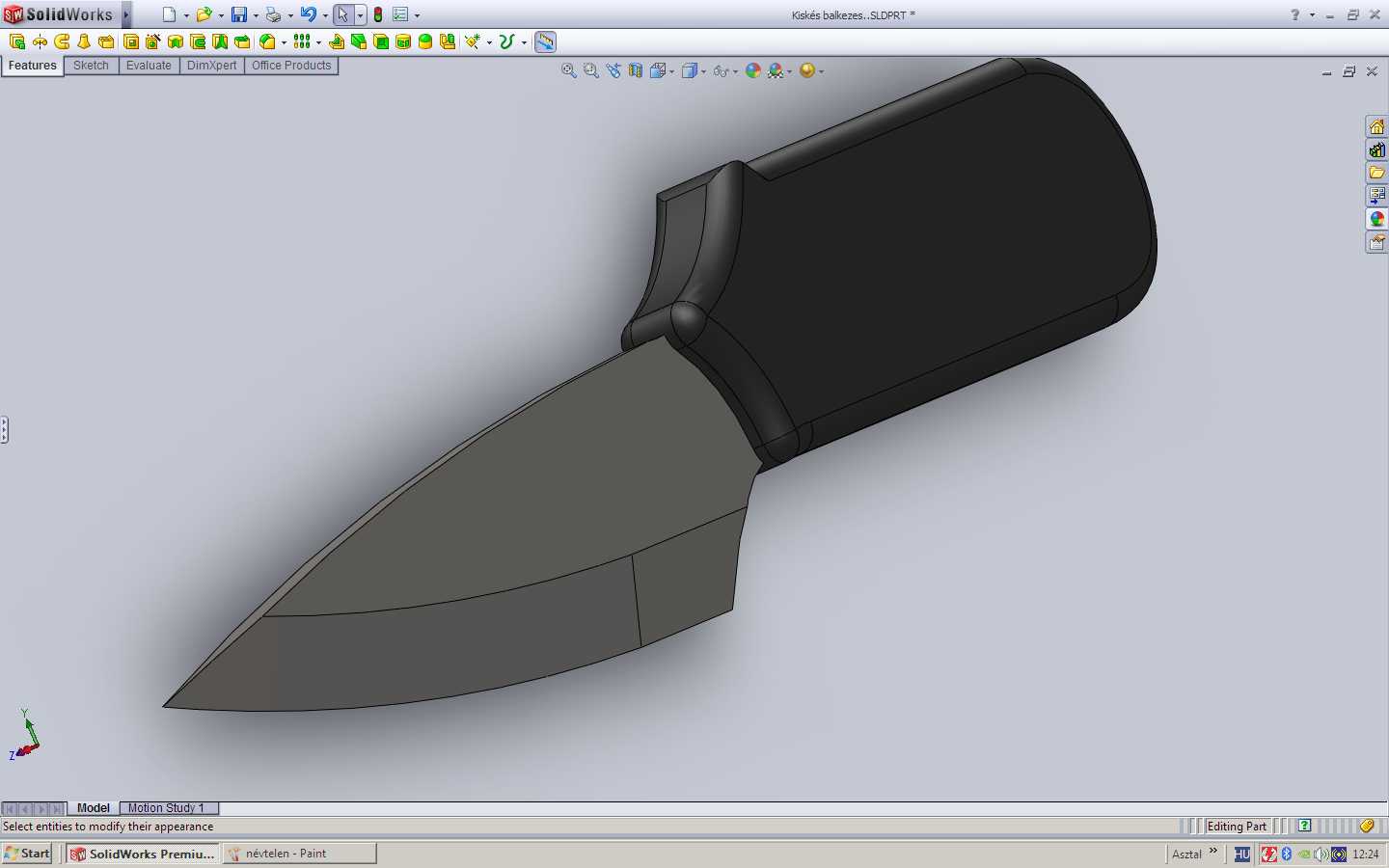
Task: Click the Zoom to Area icon
Action: [591, 70]
